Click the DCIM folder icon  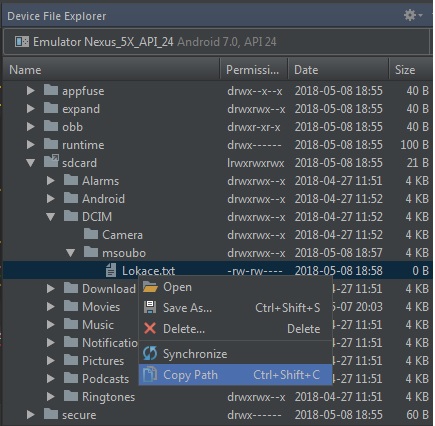point(71,216)
